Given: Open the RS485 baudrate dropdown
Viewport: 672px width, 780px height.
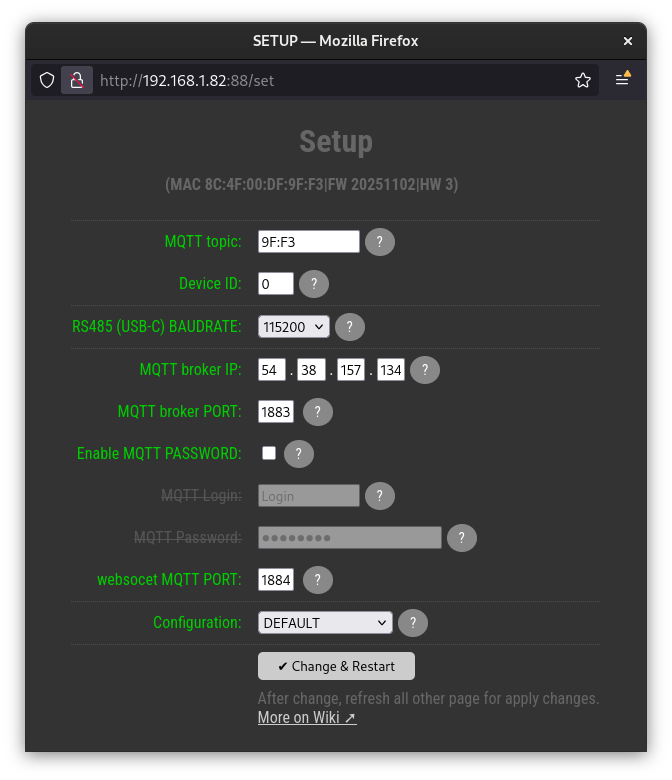Looking at the screenshot, I should pyautogui.click(x=293, y=326).
